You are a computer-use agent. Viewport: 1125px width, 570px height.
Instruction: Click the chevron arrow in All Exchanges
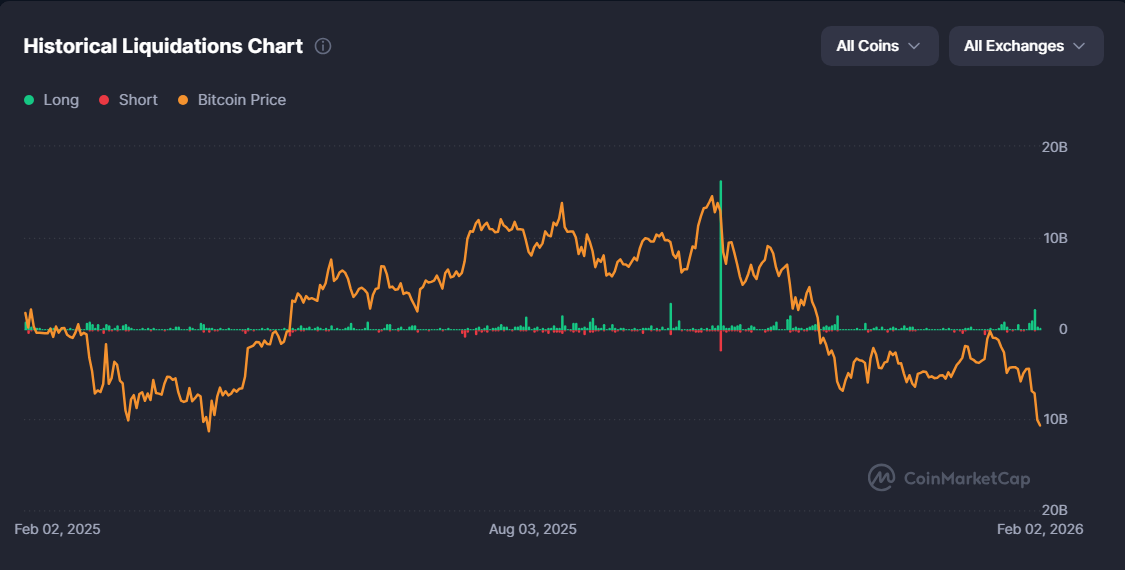coord(1079,46)
